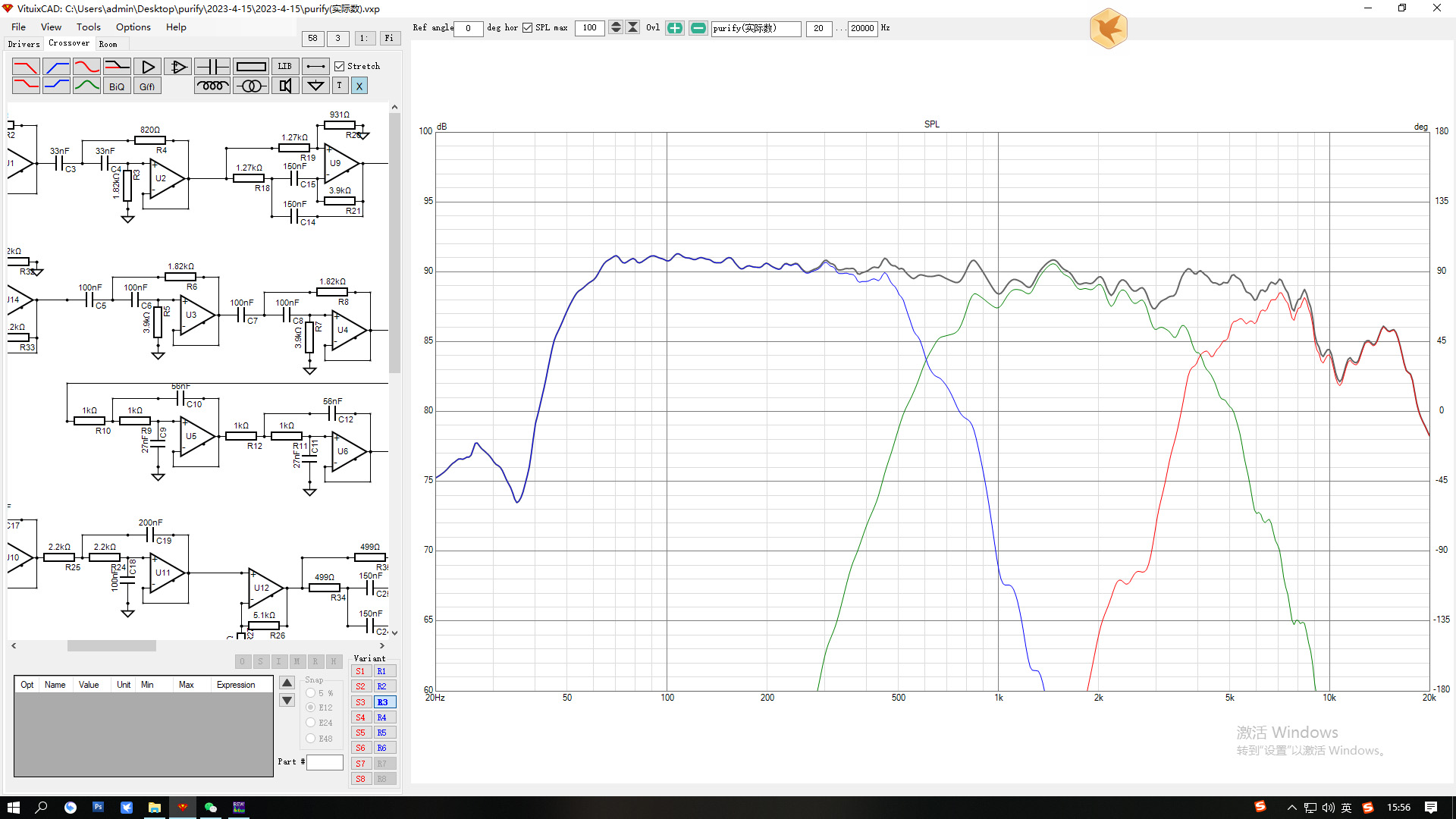
Task: Add a ground symbol
Action: 315,86
